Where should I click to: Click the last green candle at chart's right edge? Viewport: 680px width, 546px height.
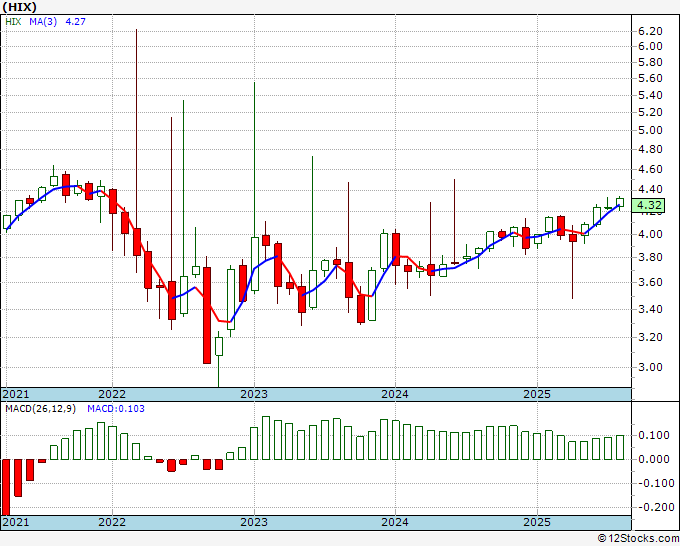pos(620,202)
